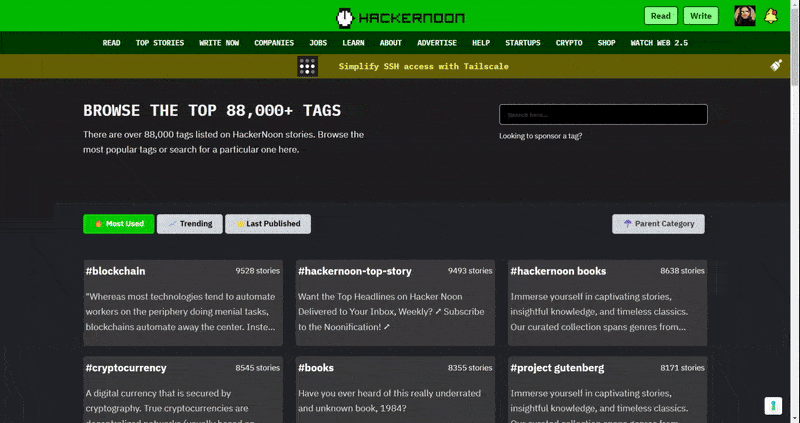Click the green scroll-to-top arrow icon
This screenshot has height=423, width=800.
(x=773, y=406)
